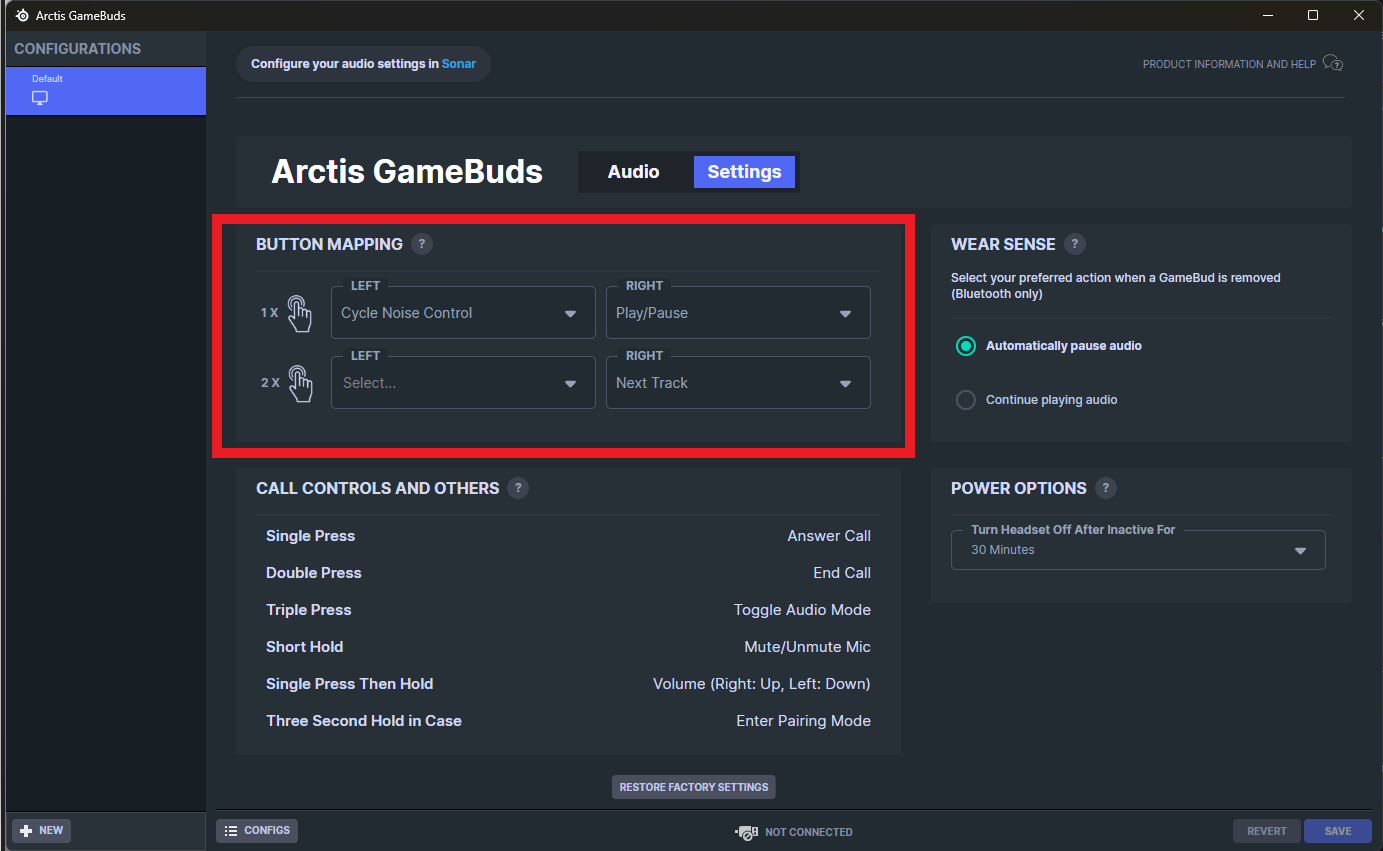Minimize the Arctis GameBuds window

(1267, 16)
